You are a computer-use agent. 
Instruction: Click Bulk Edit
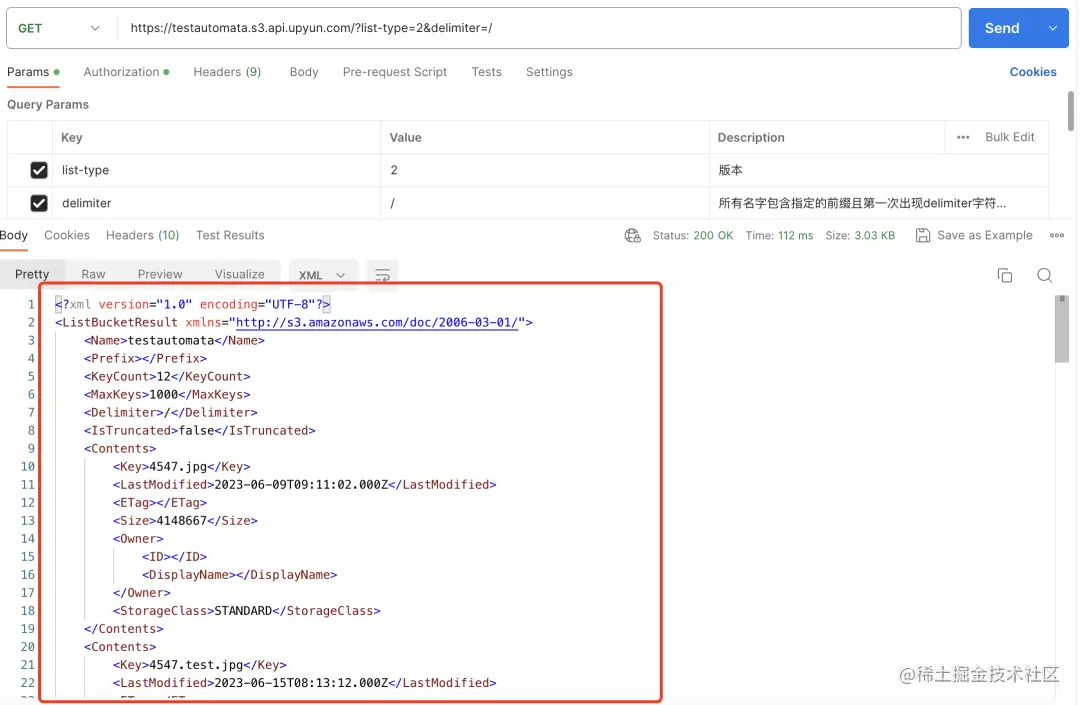pyautogui.click(x=1010, y=137)
